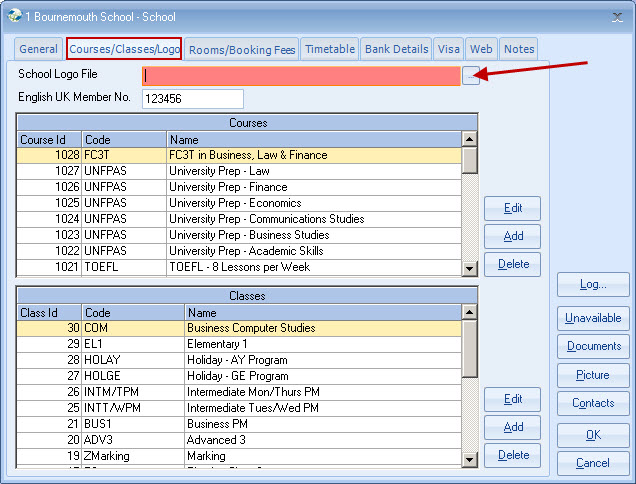Click the Edit button for Courses
This screenshot has width=636, height=484.
512,208
